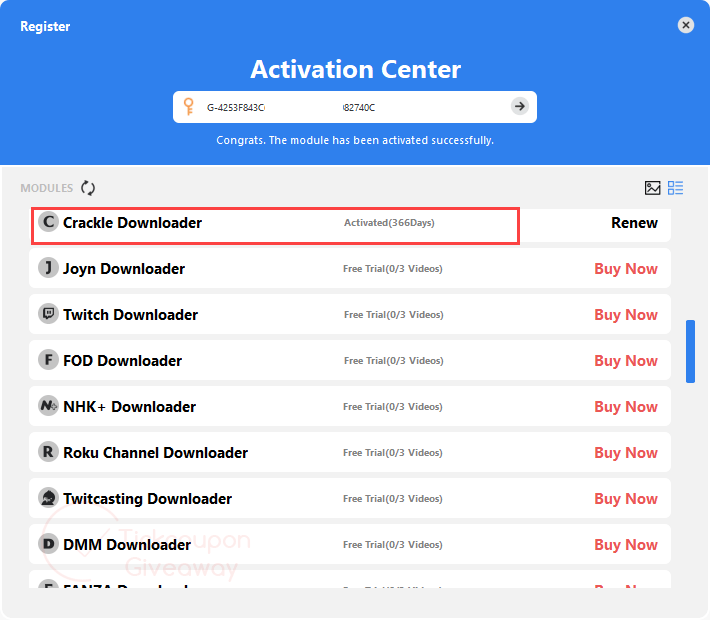Close the Register dialog
The height and width of the screenshot is (620, 710).
pos(686,25)
